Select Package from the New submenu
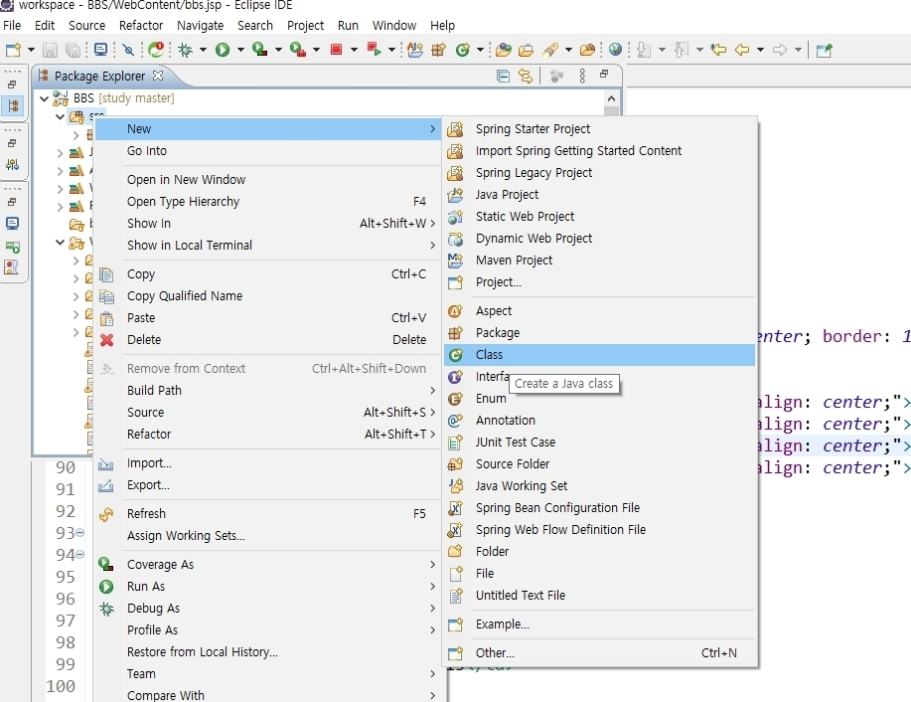The image size is (911, 702). click(x=599, y=333)
